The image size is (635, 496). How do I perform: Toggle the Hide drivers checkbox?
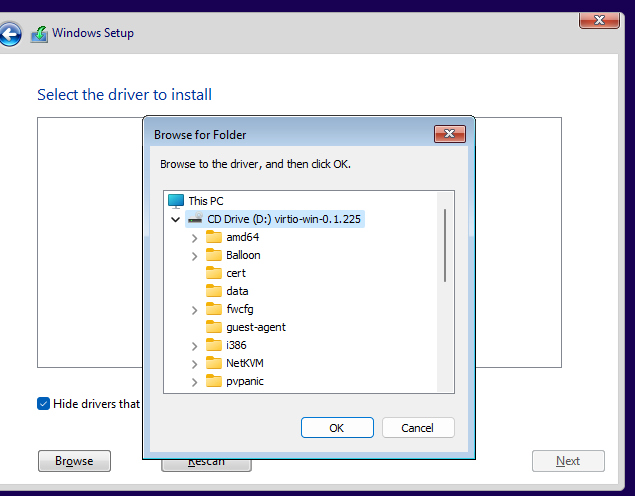tap(44, 404)
